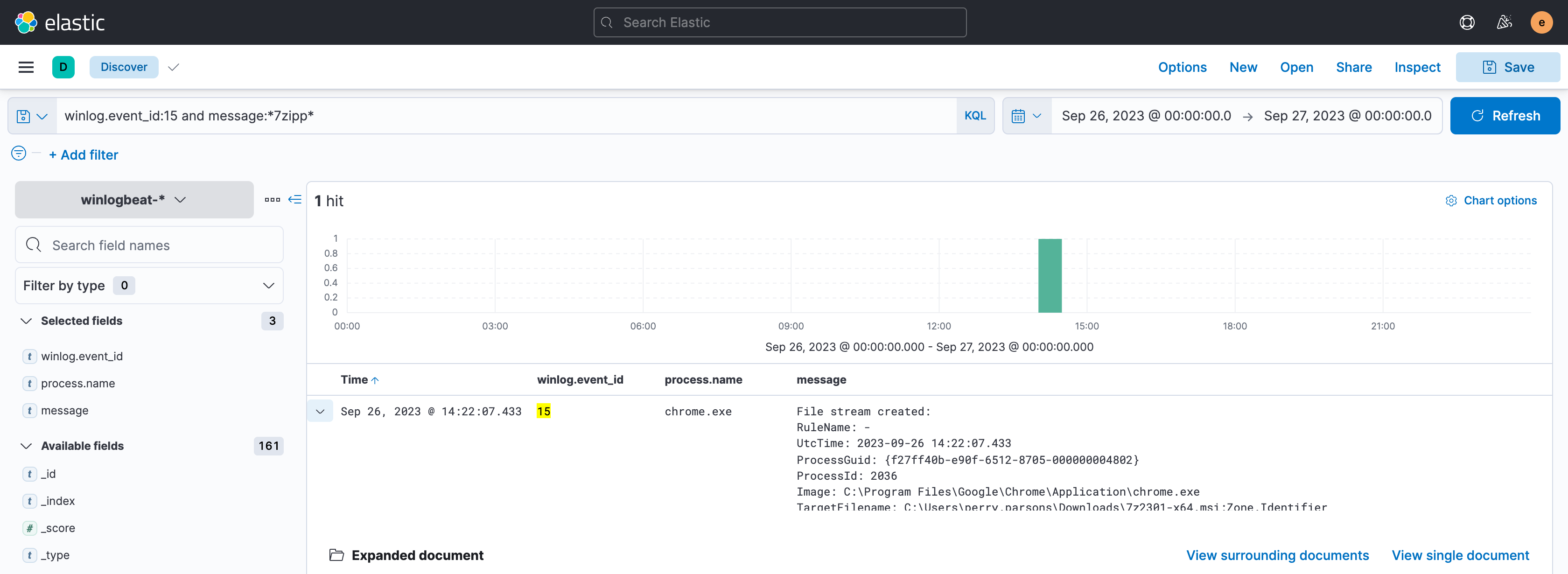The height and width of the screenshot is (574, 1568).
Task: Expand the Filter by type dropdown
Action: tap(149, 286)
